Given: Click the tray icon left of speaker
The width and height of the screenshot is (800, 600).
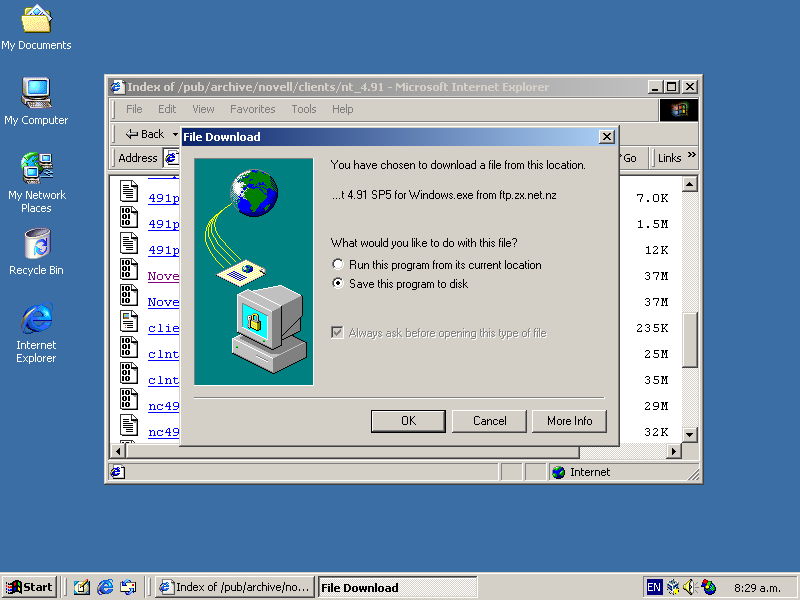Looking at the screenshot, I should click(673, 587).
